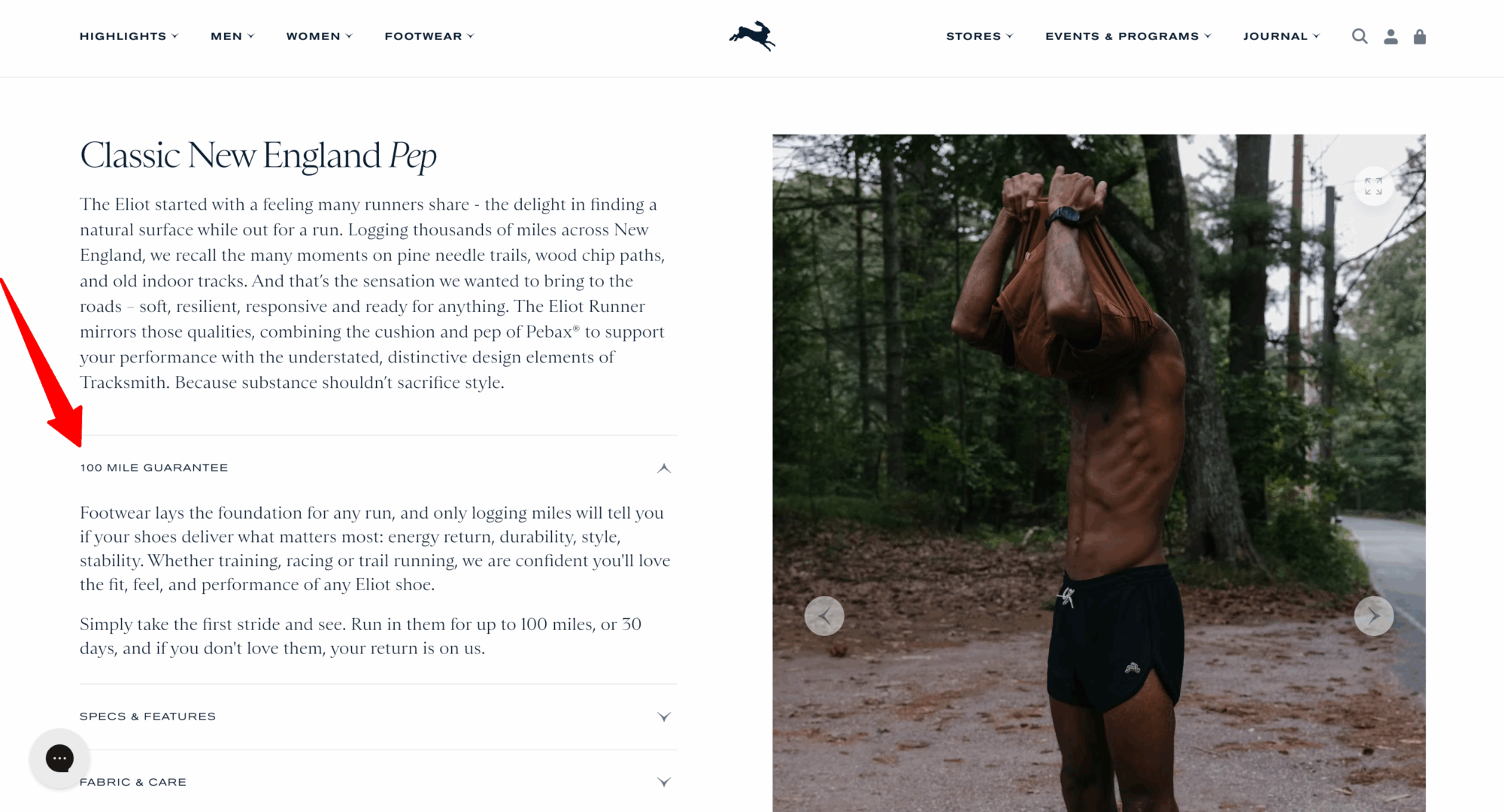Screen dimensions: 1504x812
Task: Open the search magnifier icon
Action: pos(1359,36)
